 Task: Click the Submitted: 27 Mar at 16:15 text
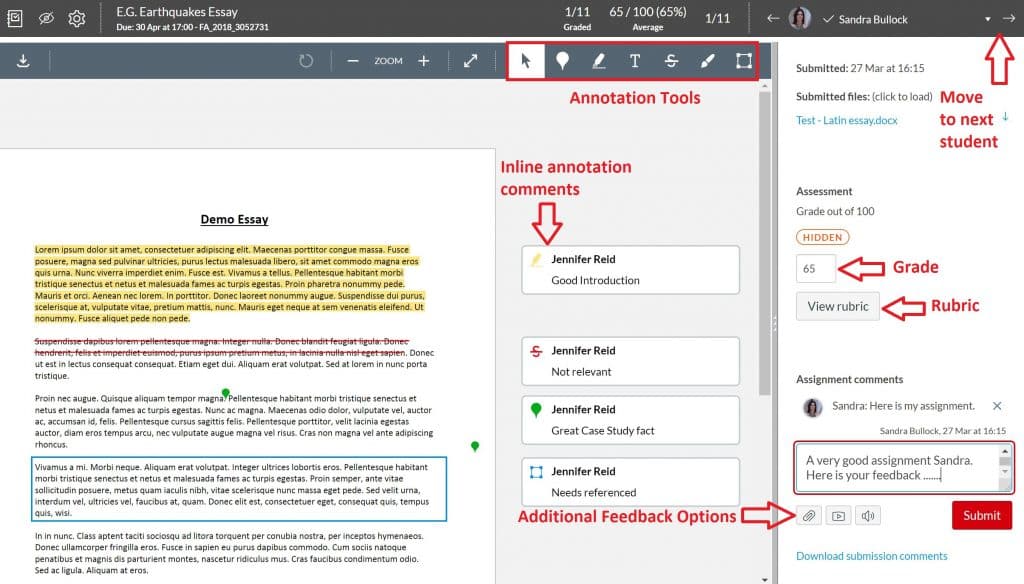(x=859, y=68)
